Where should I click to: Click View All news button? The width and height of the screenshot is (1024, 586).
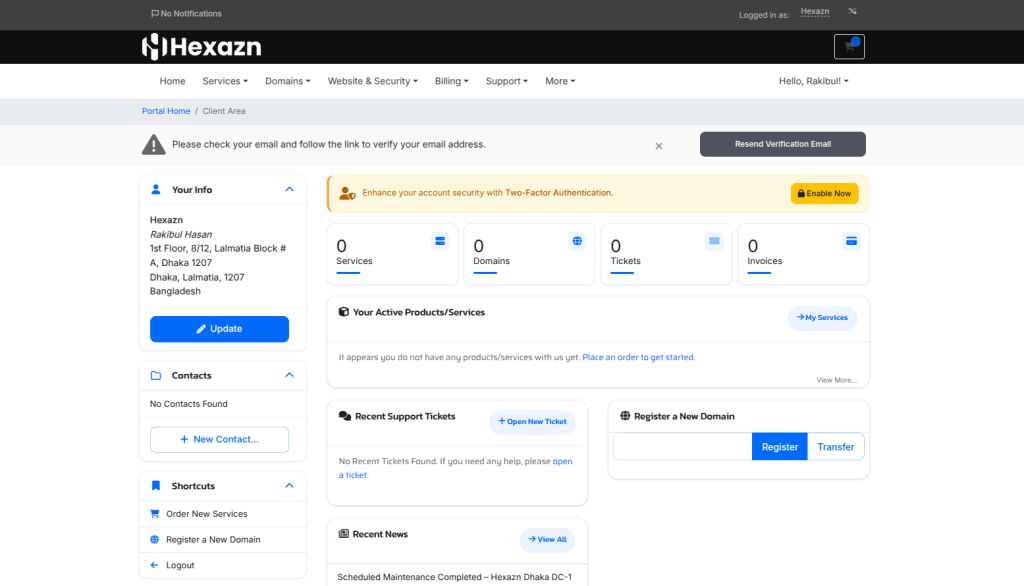547,540
